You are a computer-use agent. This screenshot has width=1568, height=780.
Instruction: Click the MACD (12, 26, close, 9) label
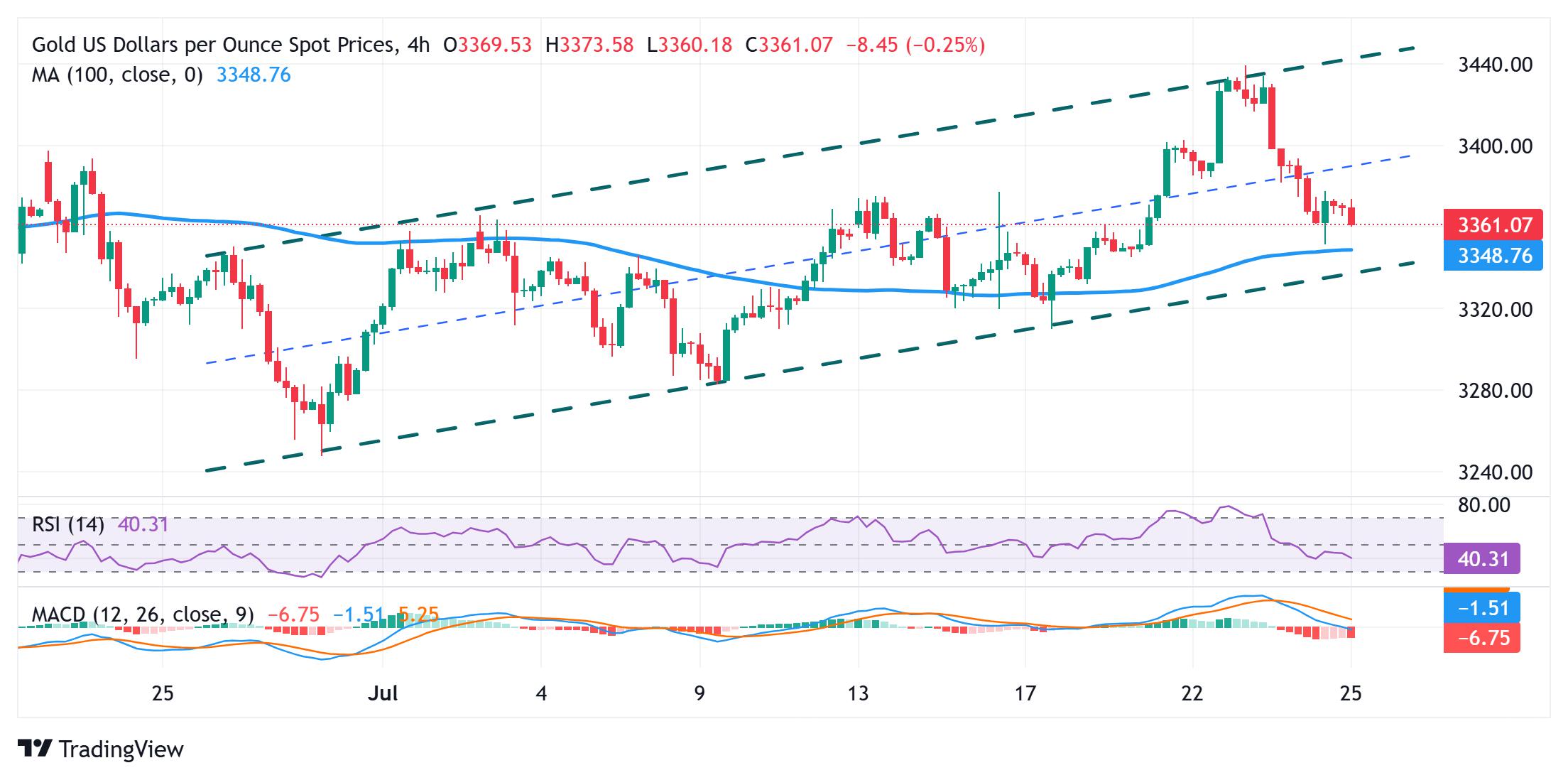(x=143, y=614)
